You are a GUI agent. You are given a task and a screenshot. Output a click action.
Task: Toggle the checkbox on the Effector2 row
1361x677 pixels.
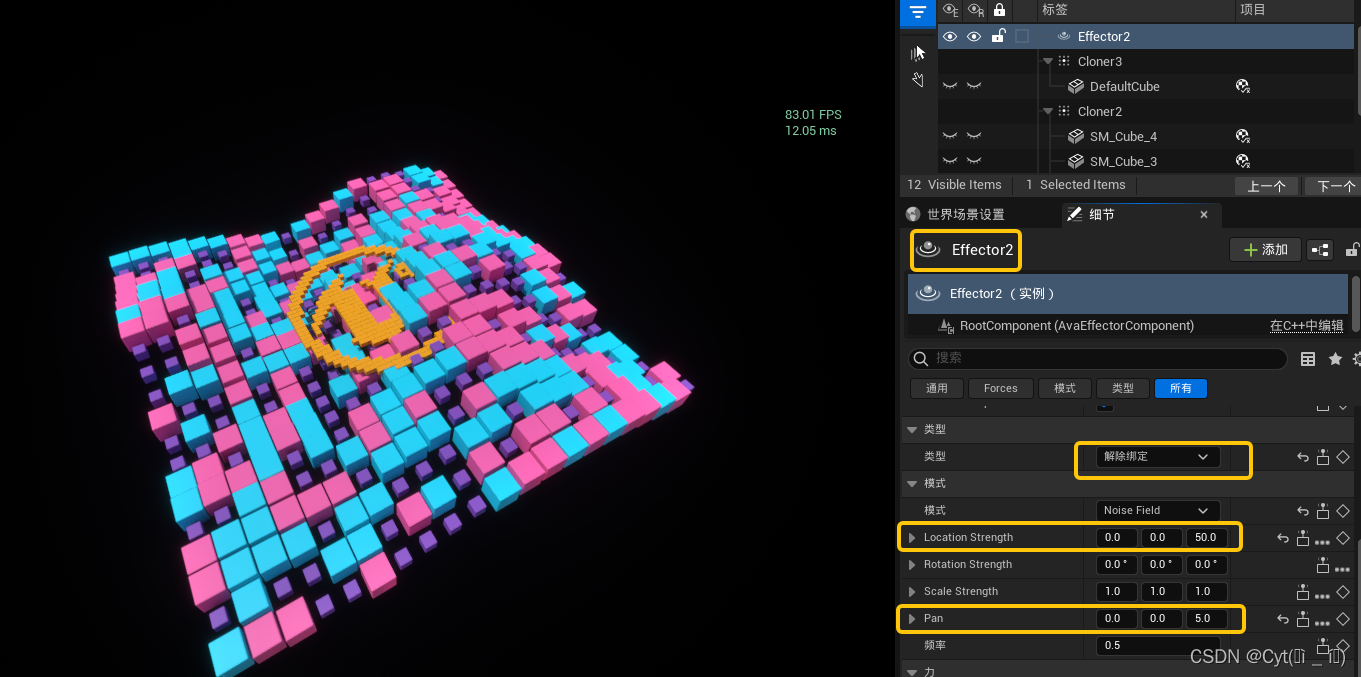point(1022,37)
